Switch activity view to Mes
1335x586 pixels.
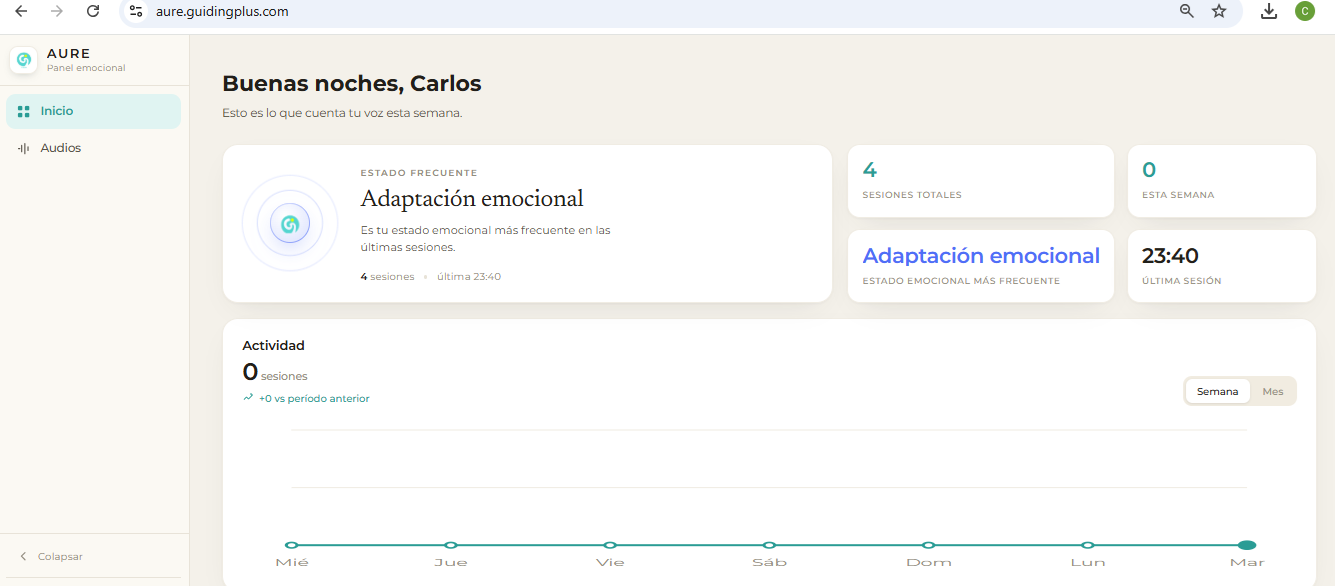click(1272, 391)
